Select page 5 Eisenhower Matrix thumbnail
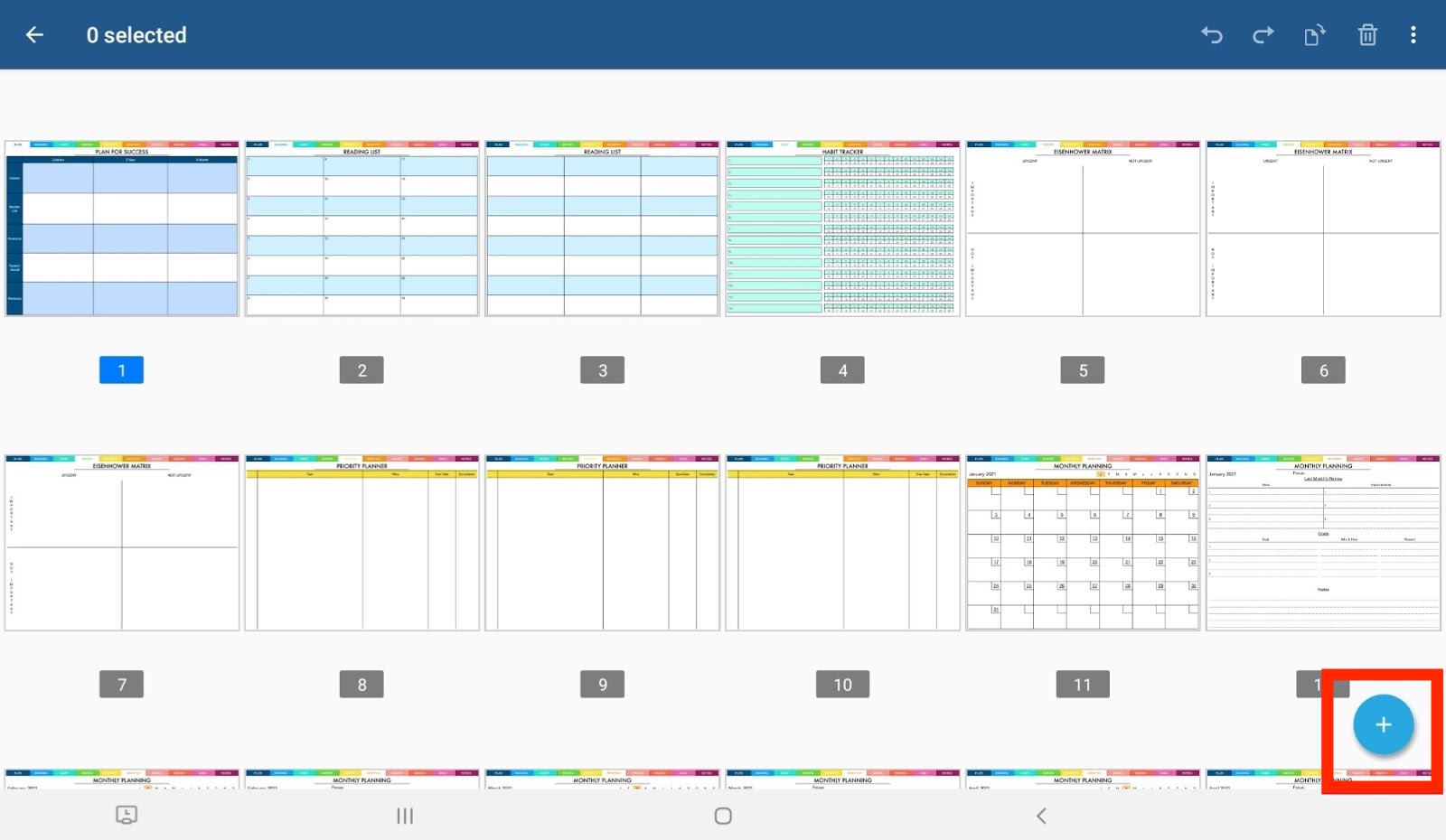This screenshot has height=840, width=1446. coord(1083,229)
